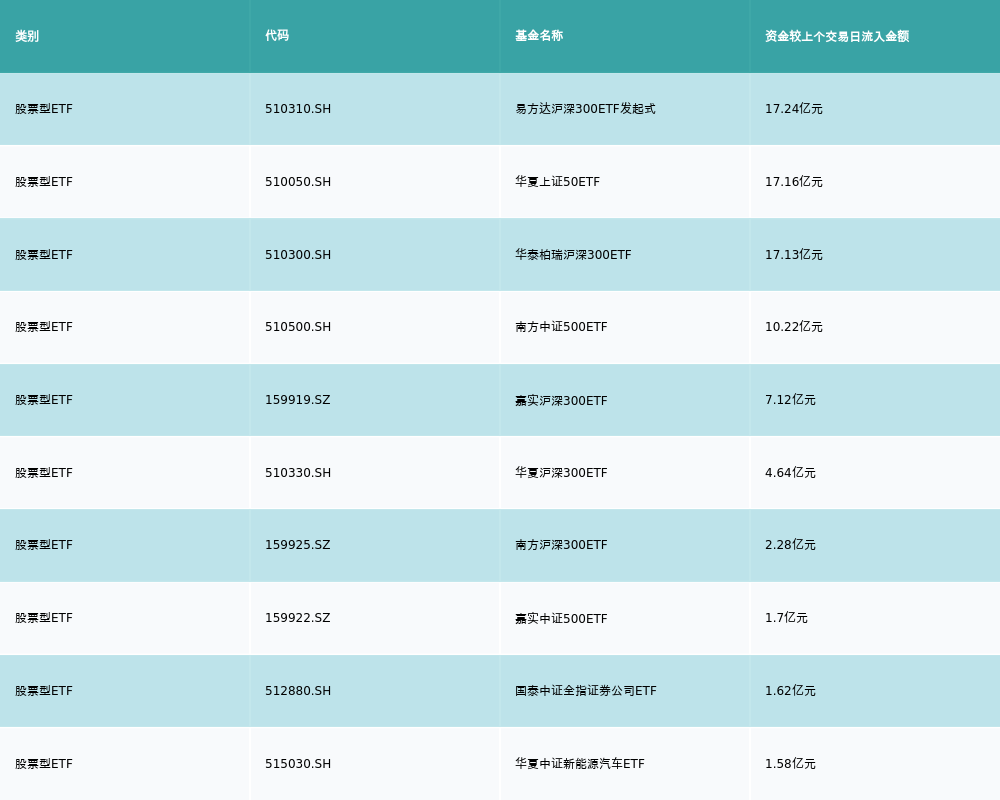
Task: Click inflow amount 2.28亿元
Action: pyautogui.click(x=790, y=545)
